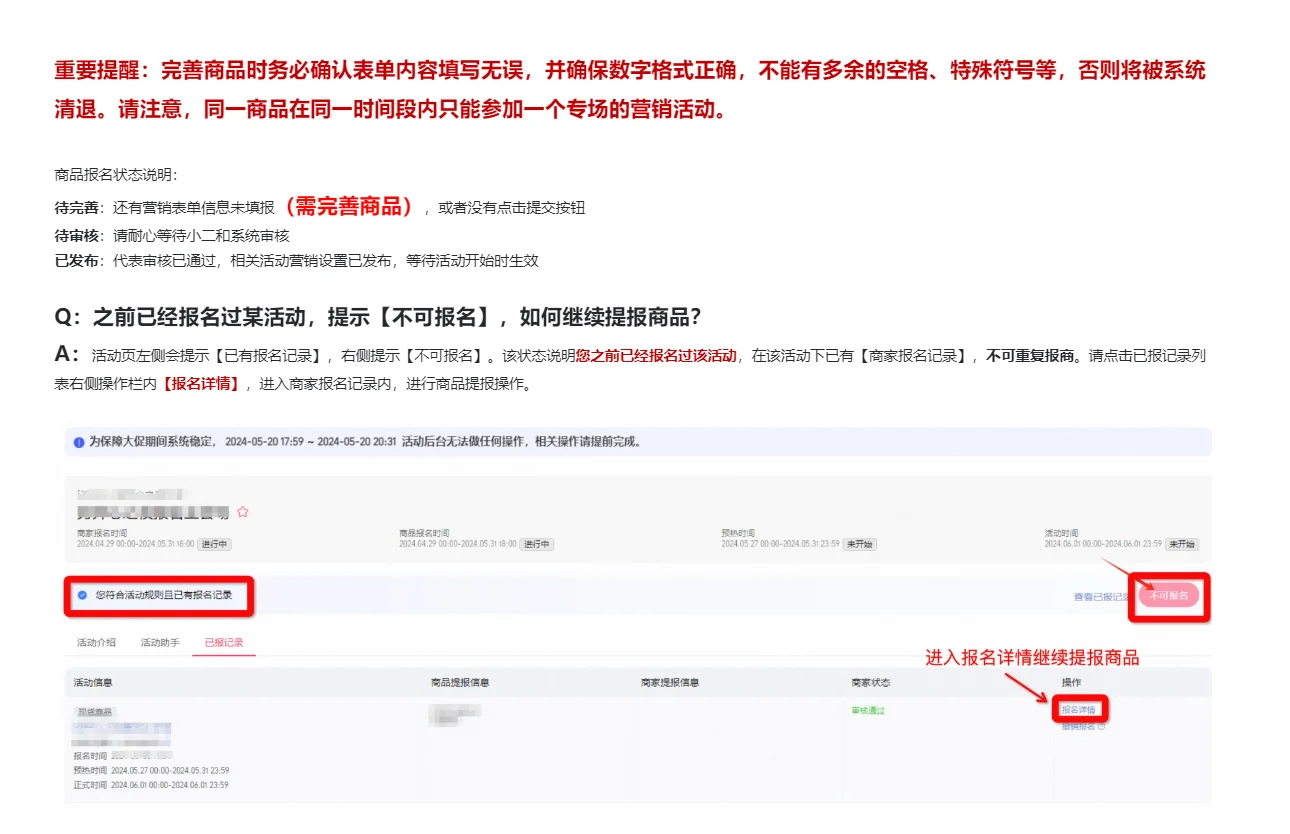This screenshot has width=1290, height=834.
Task: Click the 撤销报名 link
Action: click(x=1076, y=726)
